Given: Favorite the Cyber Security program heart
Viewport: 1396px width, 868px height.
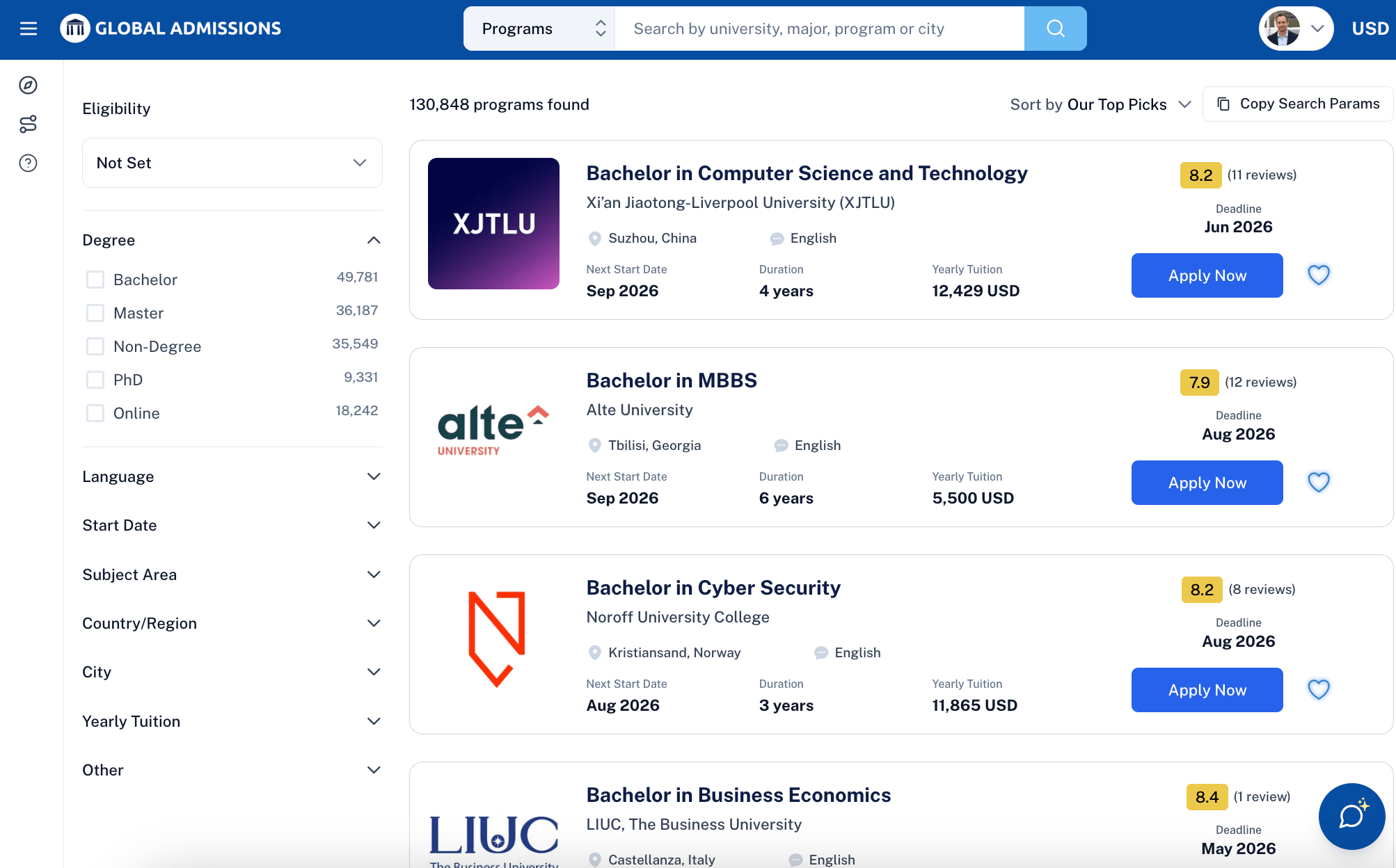Looking at the screenshot, I should pos(1318,689).
